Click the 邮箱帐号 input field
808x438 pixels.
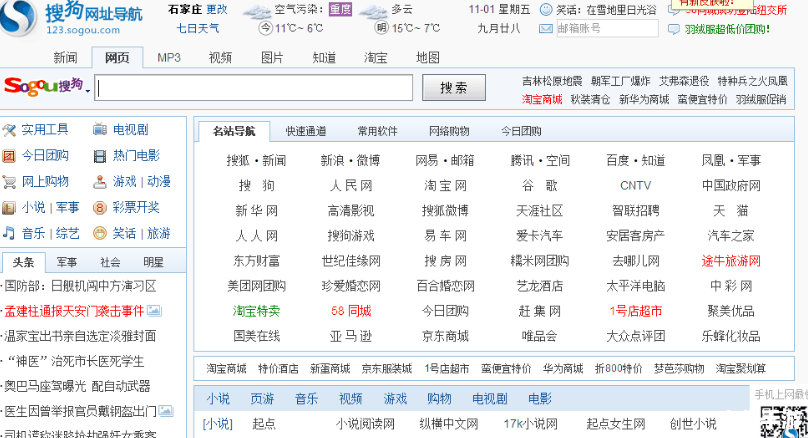click(607, 29)
